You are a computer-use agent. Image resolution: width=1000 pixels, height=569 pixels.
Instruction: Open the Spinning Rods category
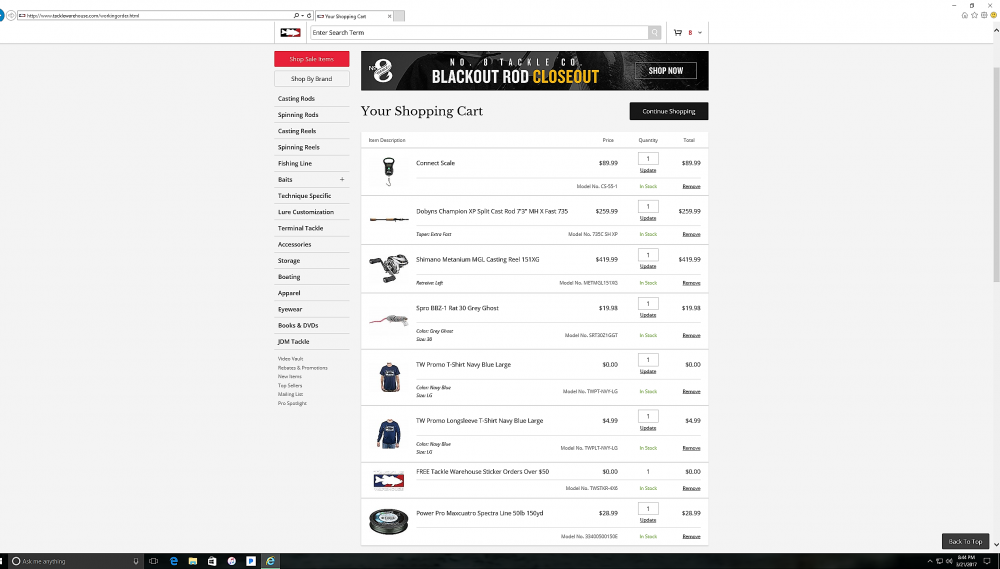tap(298, 115)
